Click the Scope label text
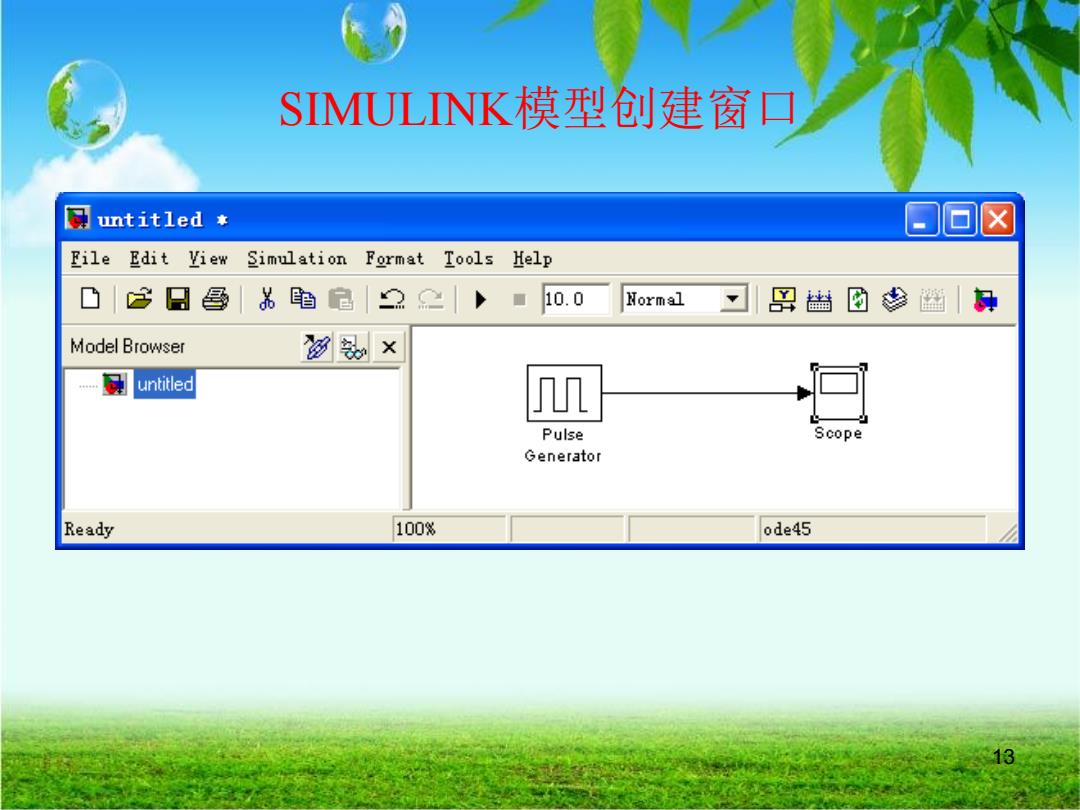 [838, 433]
